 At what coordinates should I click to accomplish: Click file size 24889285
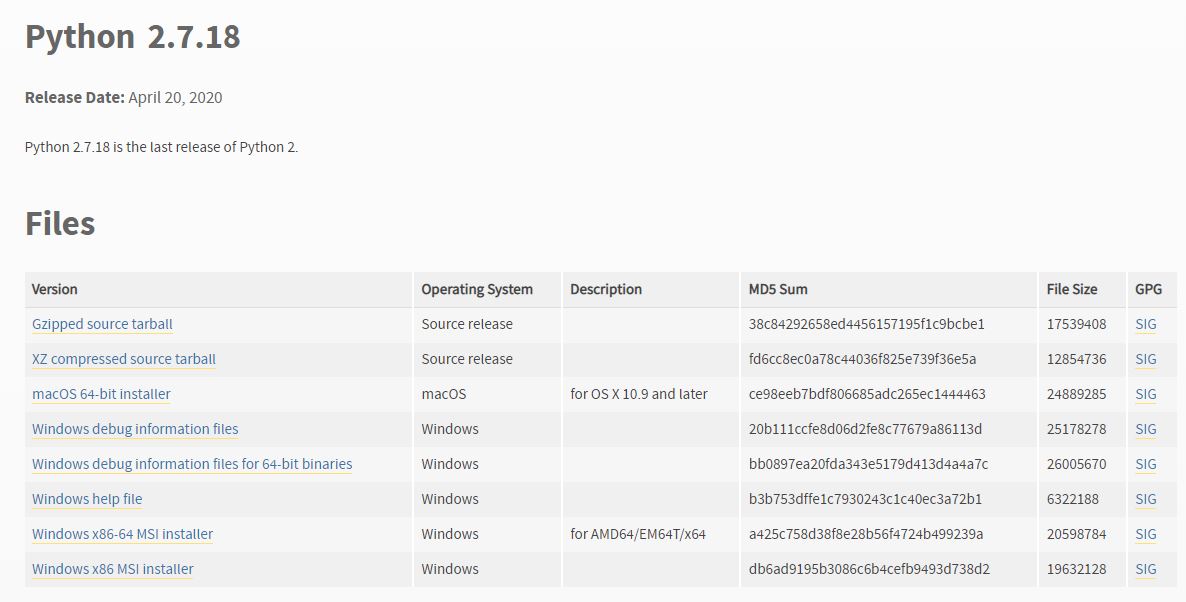point(1076,394)
